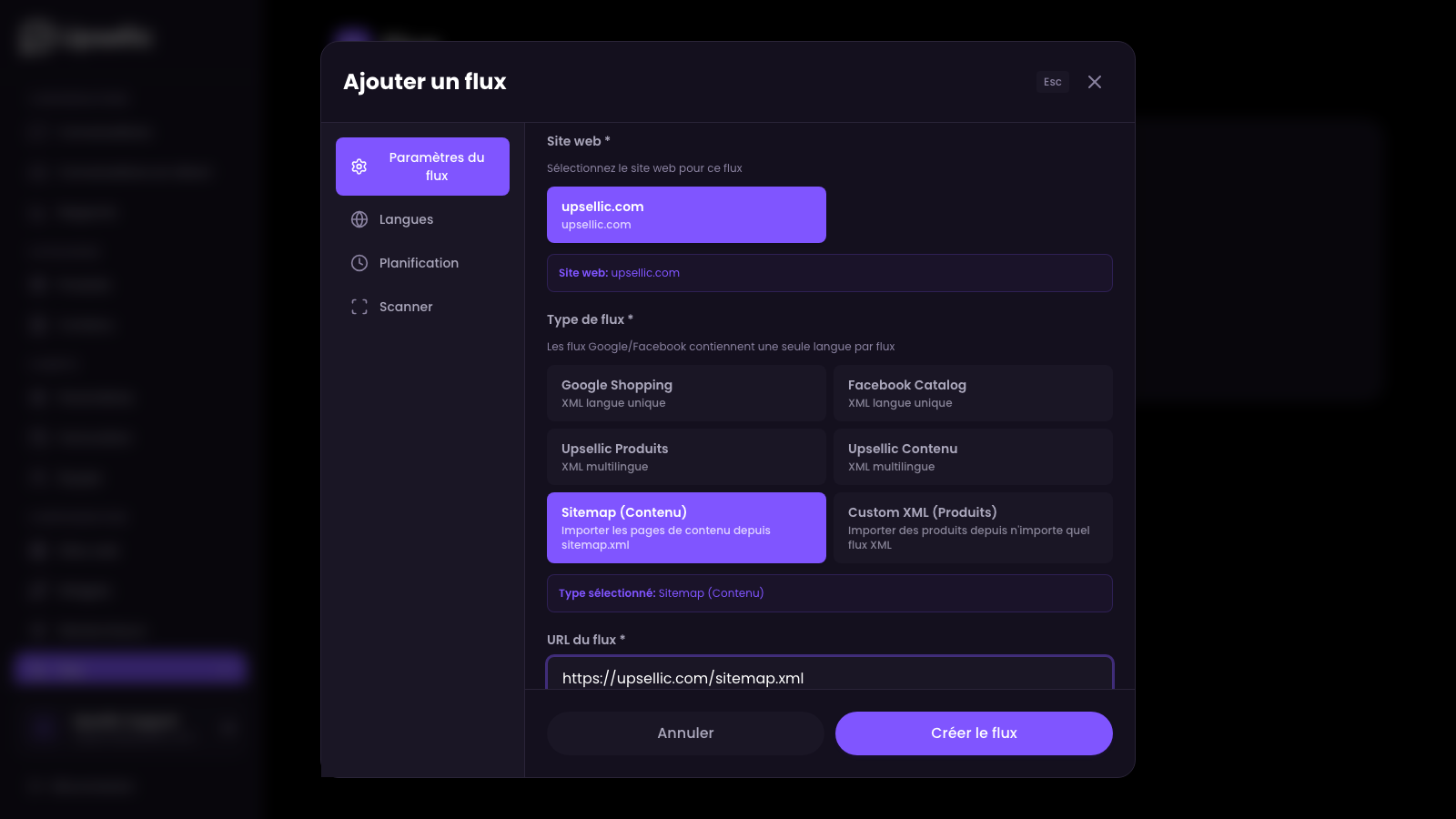This screenshot has height=819, width=1456.
Task: Go to the Scanner tab
Action: (x=406, y=307)
